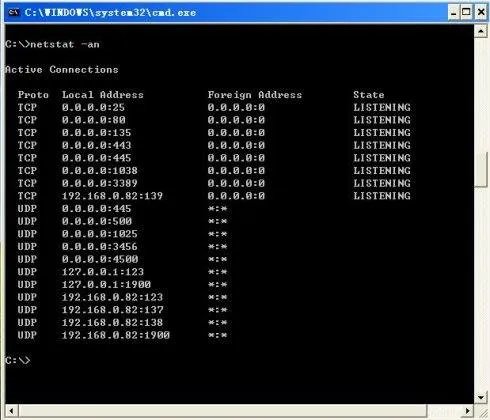Click the netstat -an command line
490x420 pixels.
click(52, 44)
